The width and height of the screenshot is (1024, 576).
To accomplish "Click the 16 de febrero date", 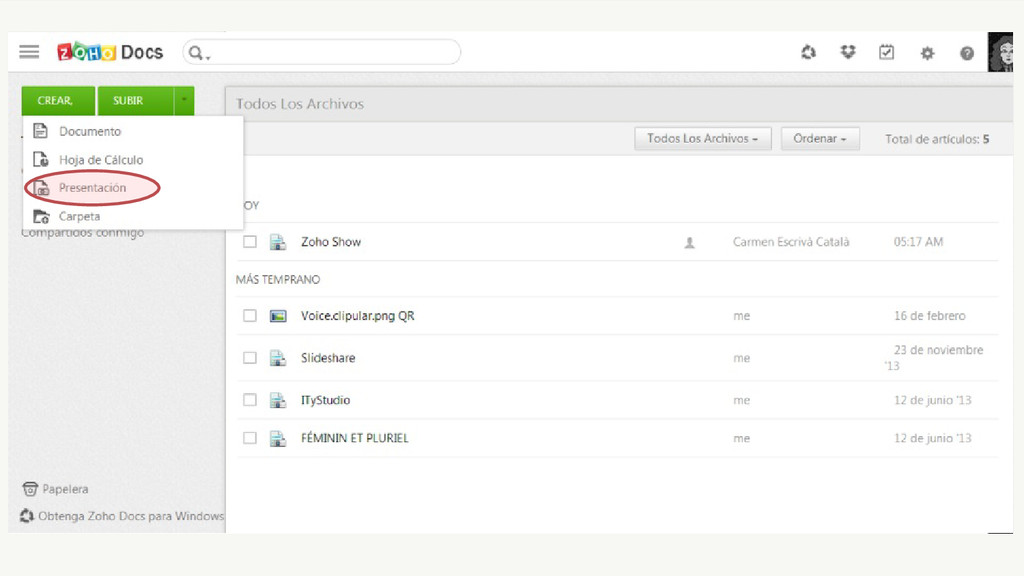I will click(929, 316).
